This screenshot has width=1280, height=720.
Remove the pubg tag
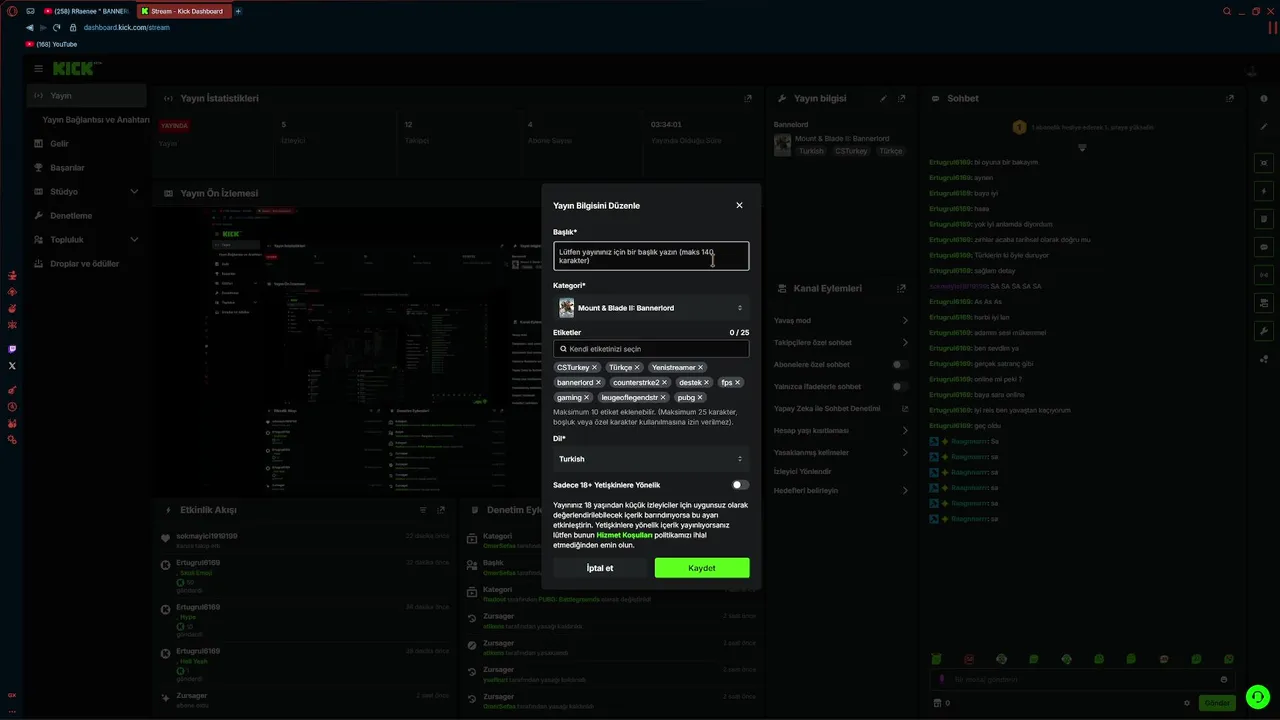700,398
